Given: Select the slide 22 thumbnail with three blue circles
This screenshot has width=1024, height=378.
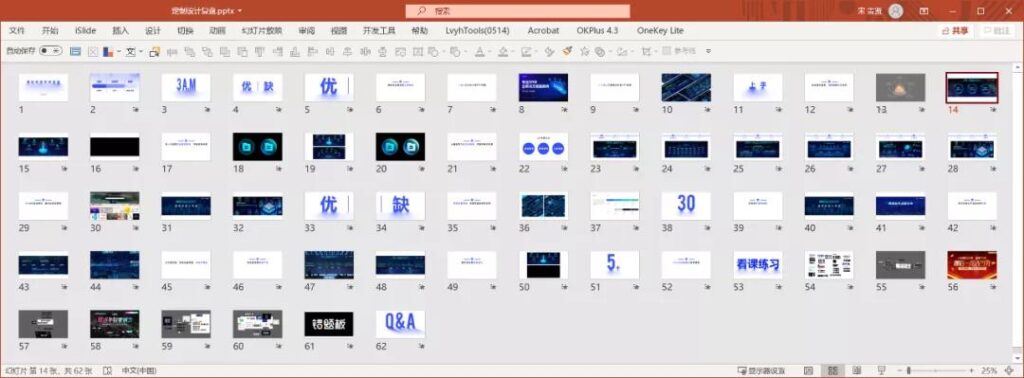Looking at the screenshot, I should 543,147.
